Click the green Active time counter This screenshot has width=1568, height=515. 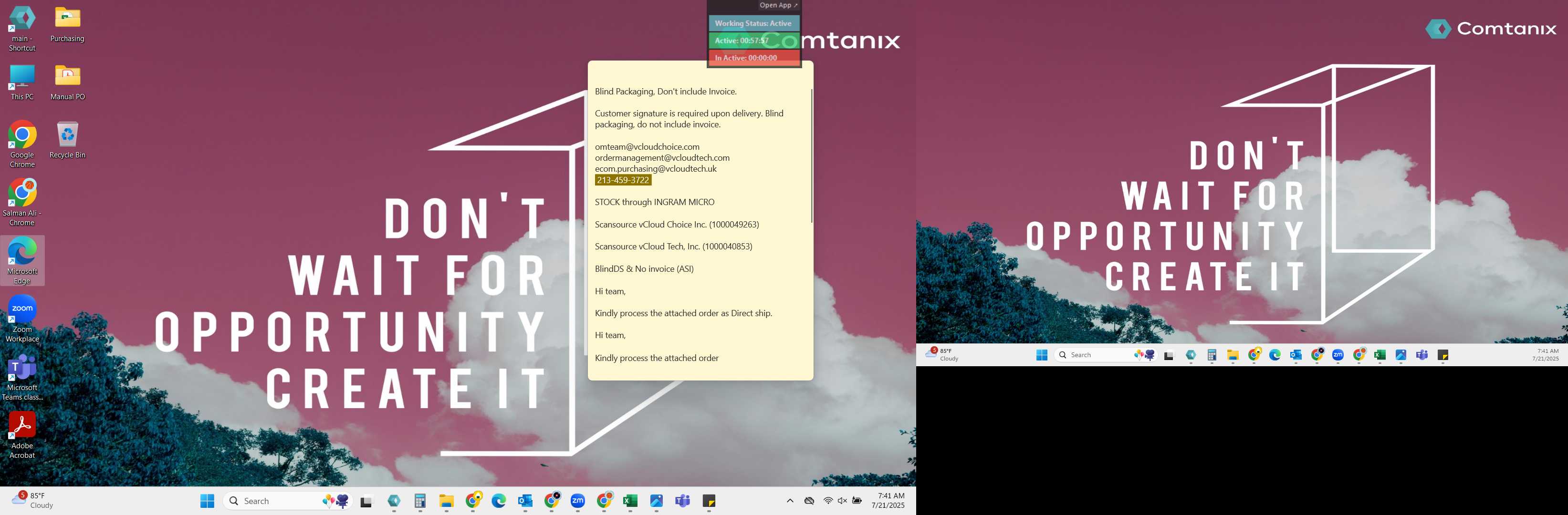(x=753, y=40)
